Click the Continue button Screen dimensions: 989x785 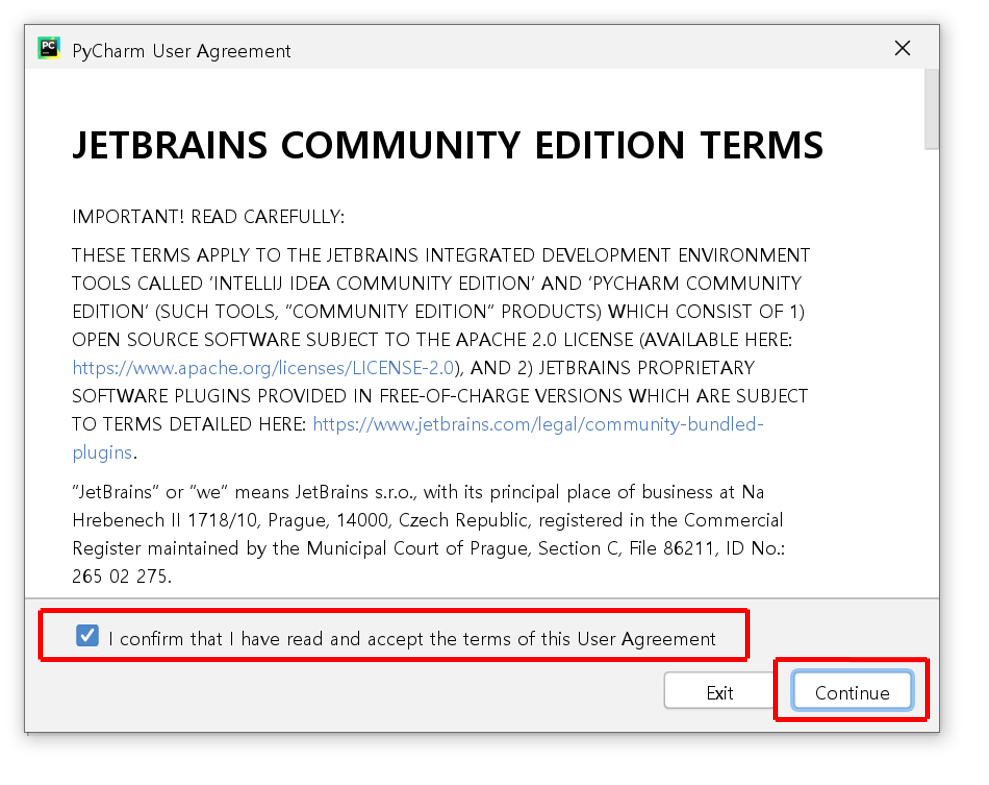click(851, 691)
